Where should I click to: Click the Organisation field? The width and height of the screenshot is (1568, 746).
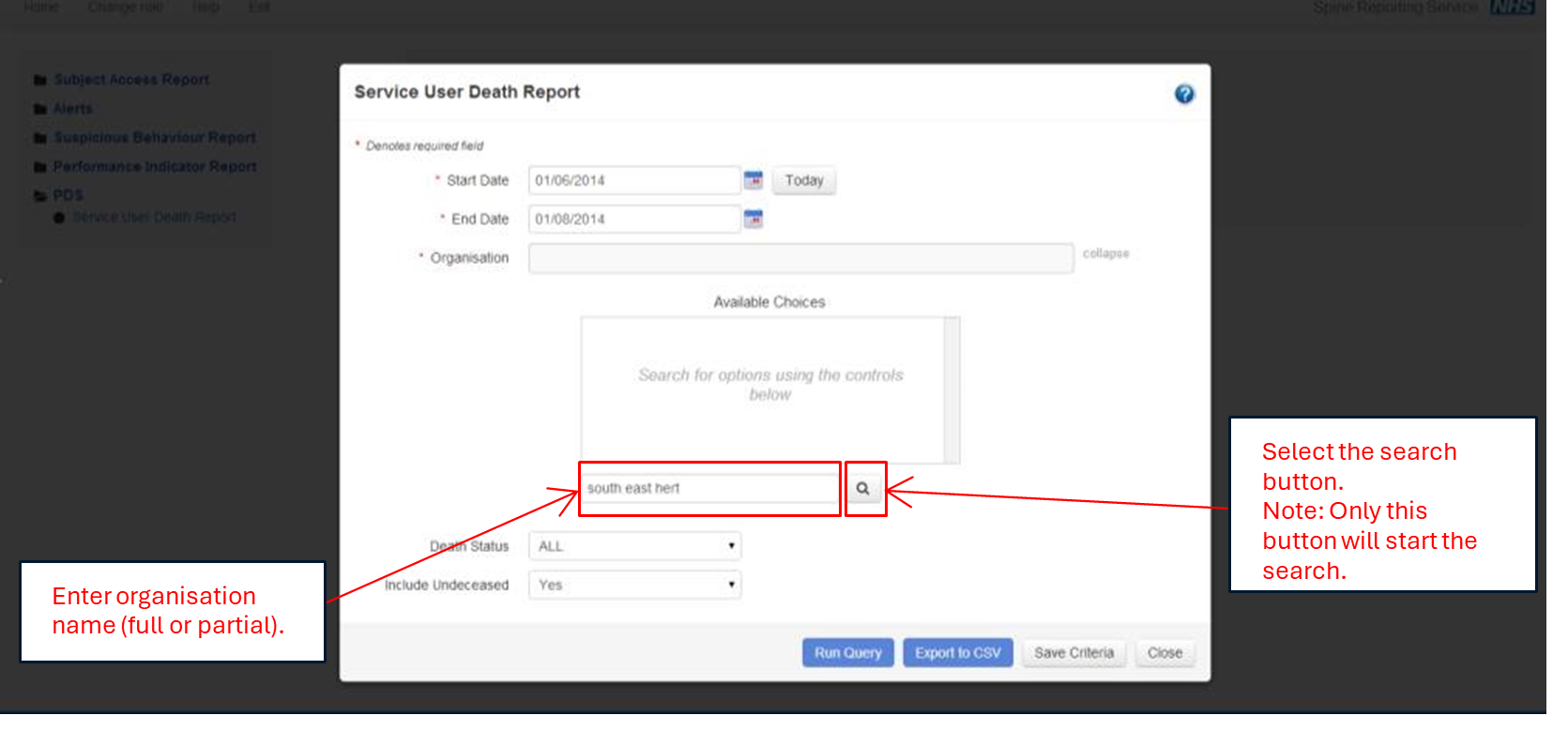pos(801,258)
